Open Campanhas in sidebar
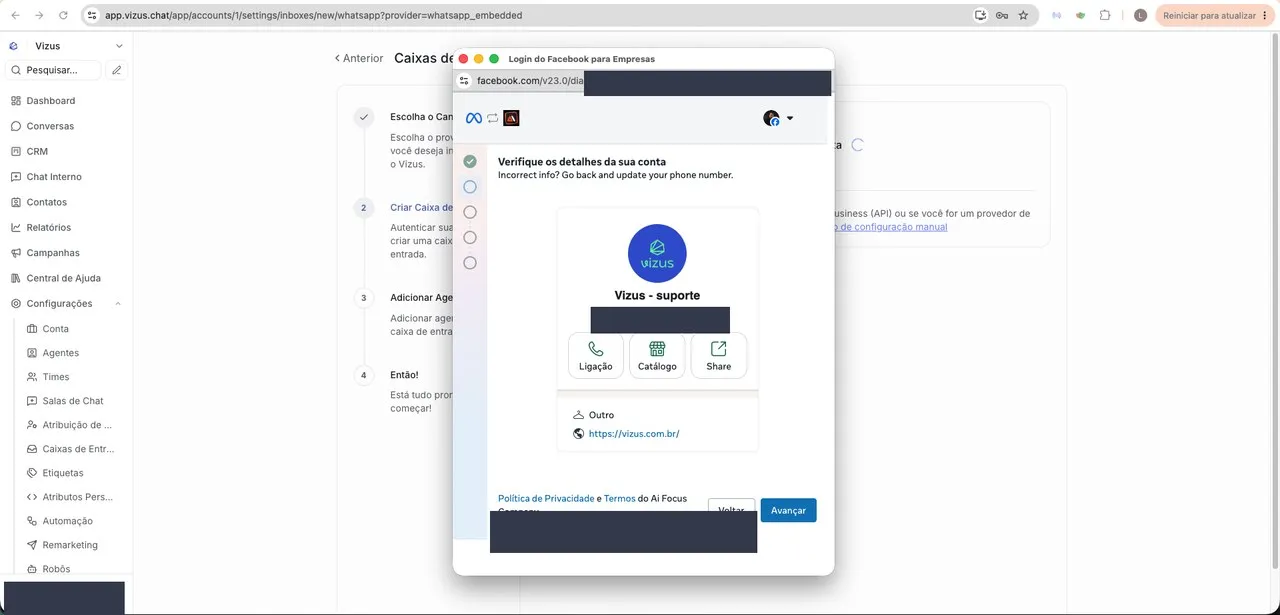Viewport: 1280px width, 615px height. pos(53,253)
